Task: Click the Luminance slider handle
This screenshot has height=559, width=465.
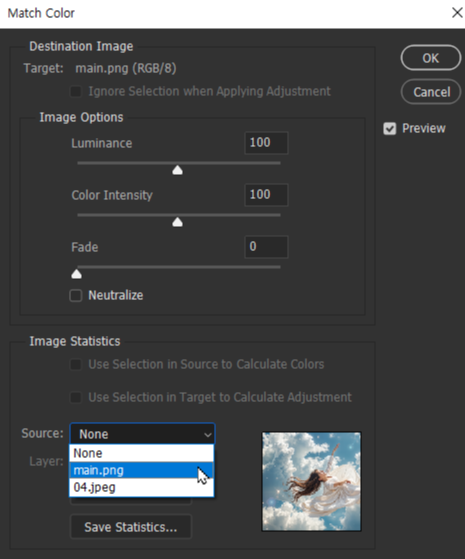Action: (177, 170)
